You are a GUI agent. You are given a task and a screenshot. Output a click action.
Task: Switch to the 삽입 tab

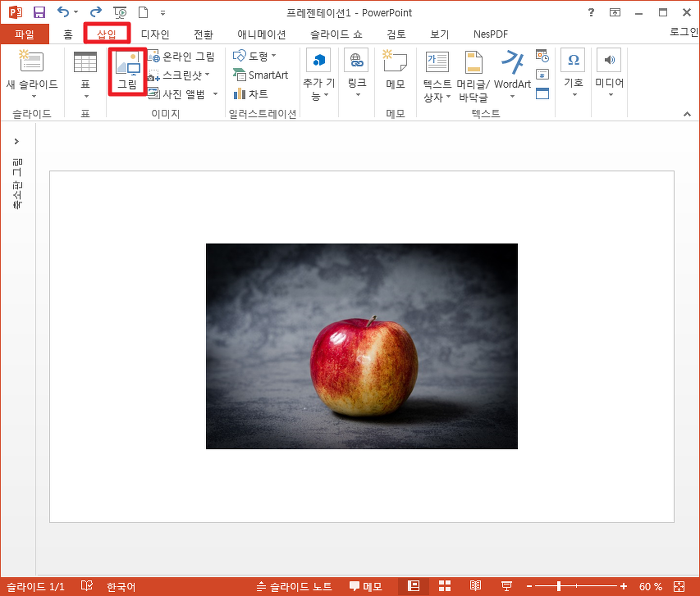(107, 34)
